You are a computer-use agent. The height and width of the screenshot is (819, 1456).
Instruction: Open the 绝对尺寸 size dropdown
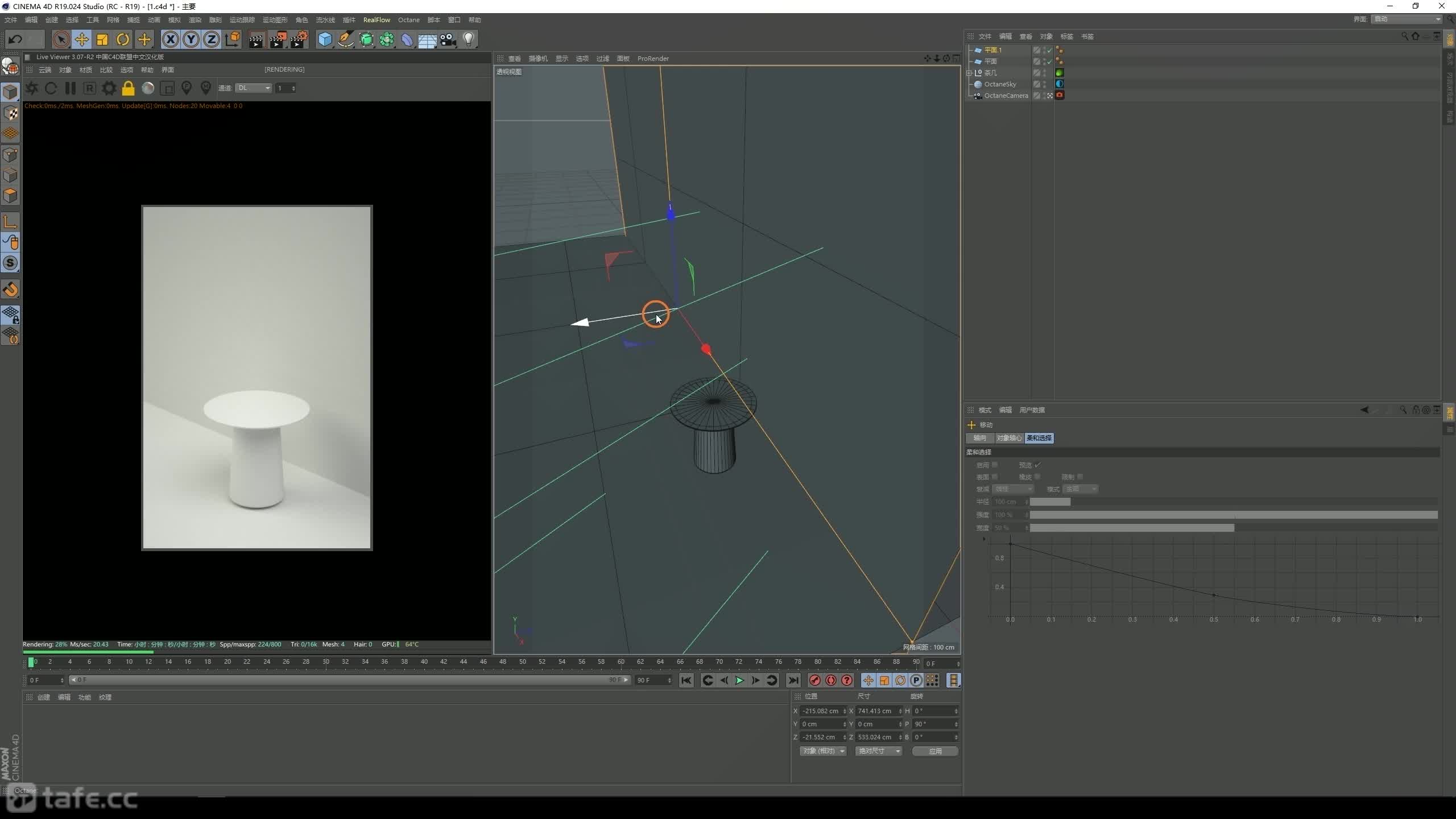tap(879, 751)
